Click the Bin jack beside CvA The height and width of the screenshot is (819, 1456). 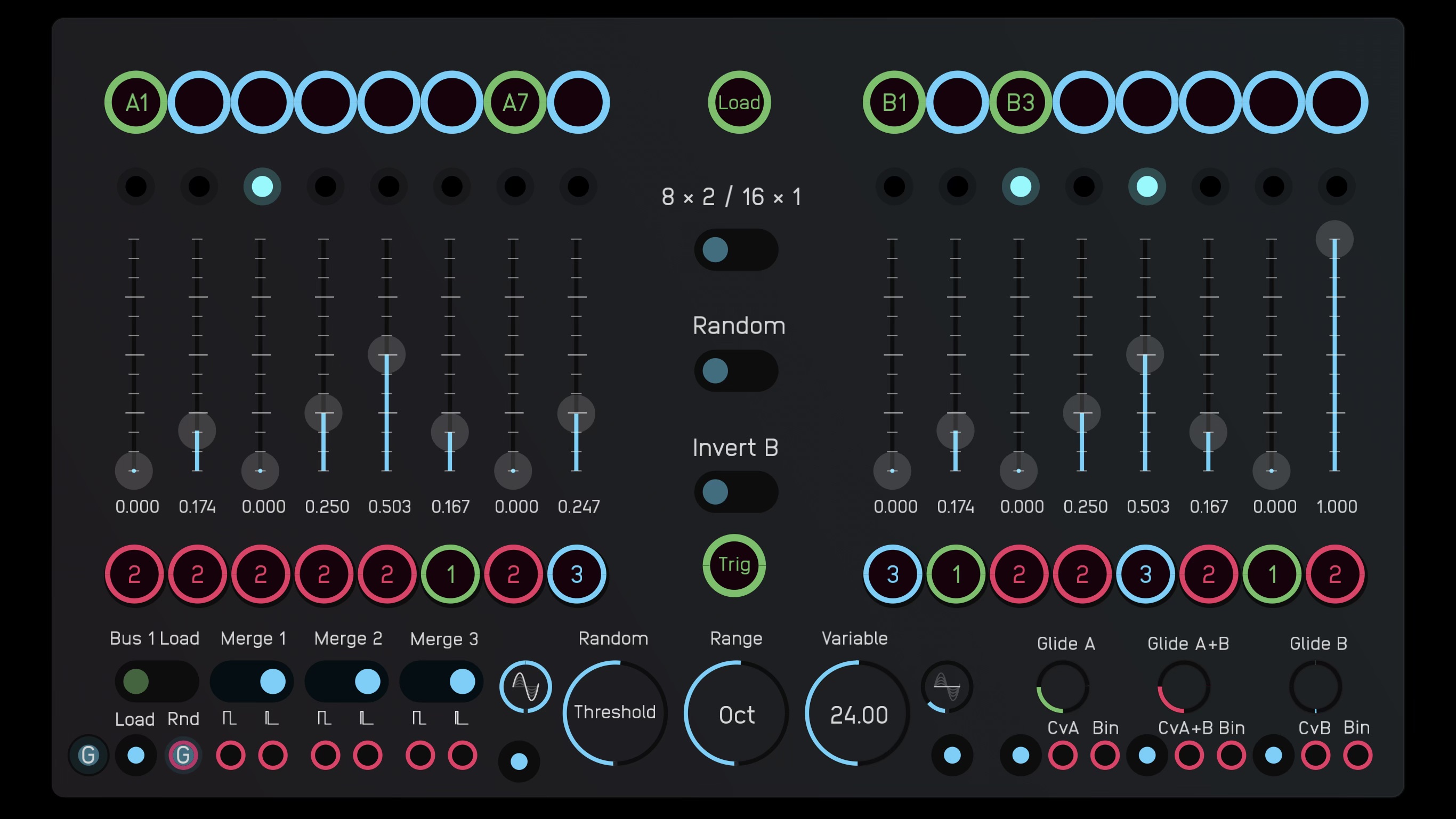pos(1105,755)
